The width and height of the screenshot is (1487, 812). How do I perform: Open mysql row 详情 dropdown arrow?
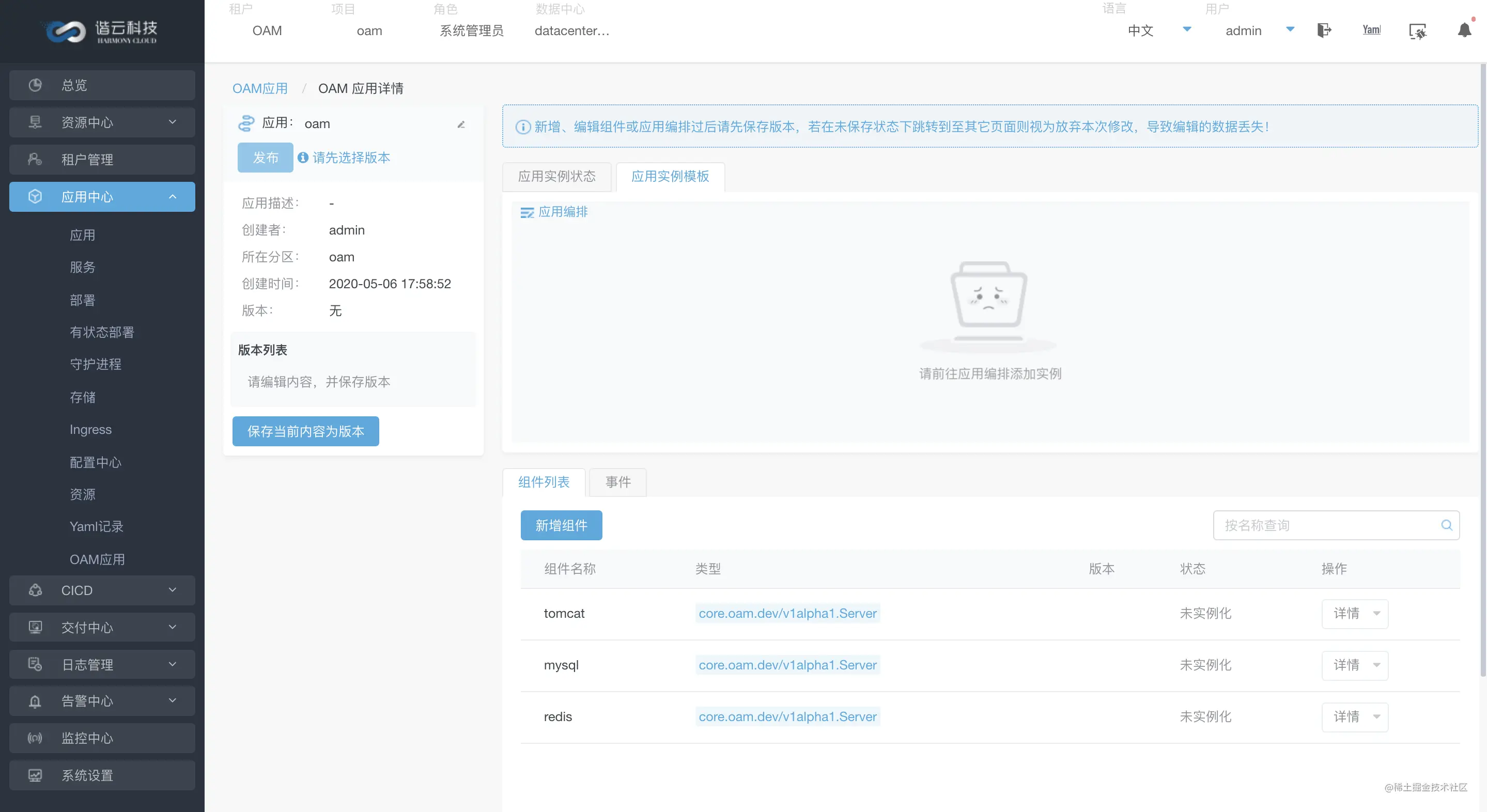1377,665
